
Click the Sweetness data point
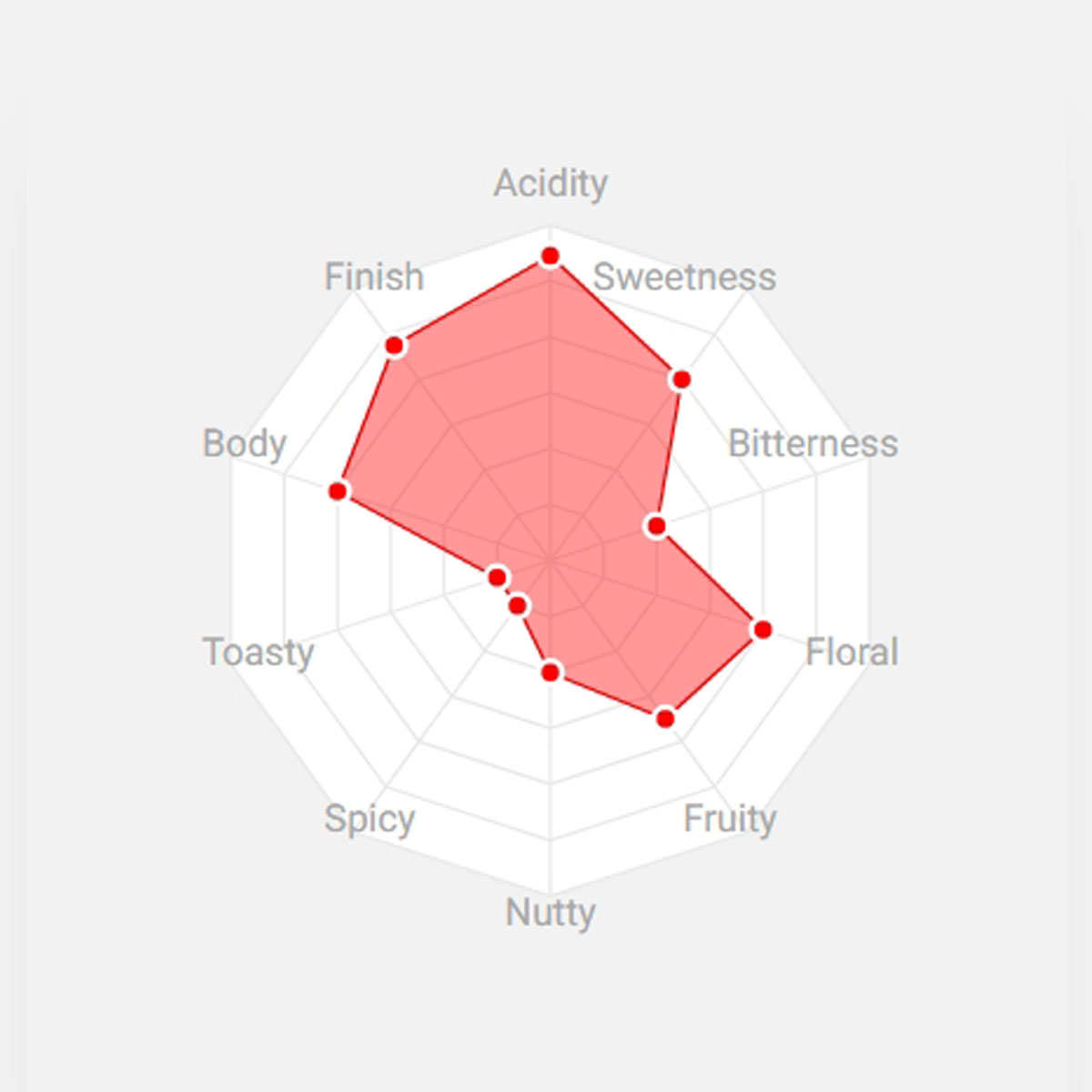(680, 379)
